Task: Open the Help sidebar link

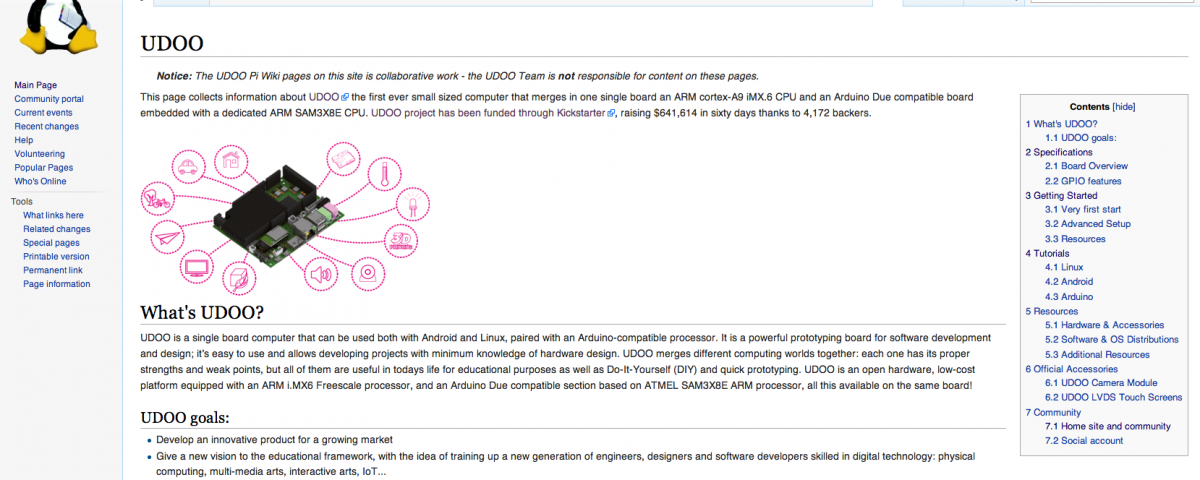Action: point(24,140)
